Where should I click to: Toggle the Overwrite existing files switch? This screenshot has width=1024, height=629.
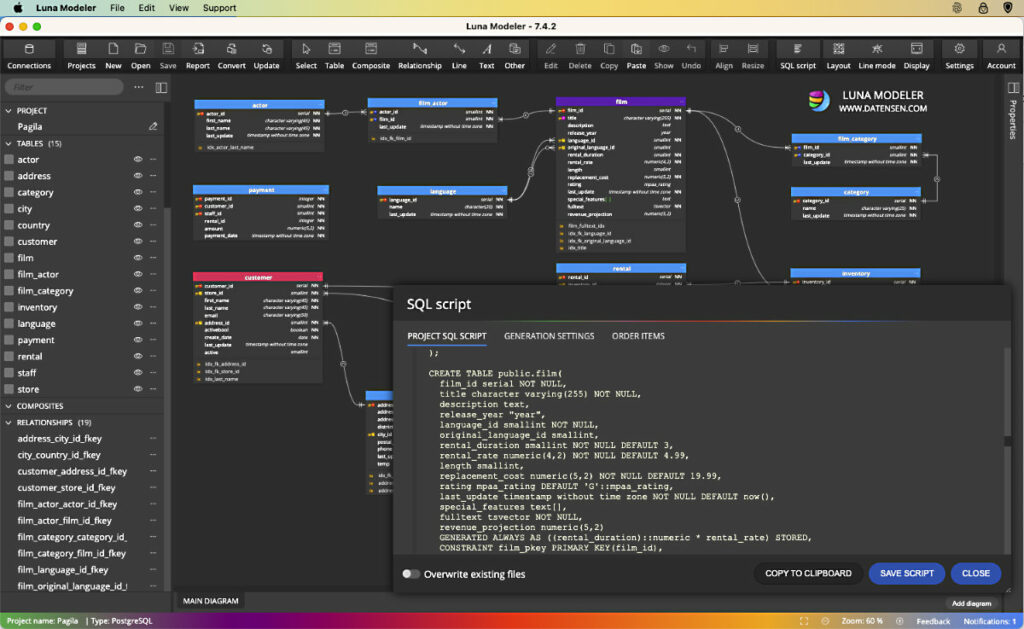411,573
